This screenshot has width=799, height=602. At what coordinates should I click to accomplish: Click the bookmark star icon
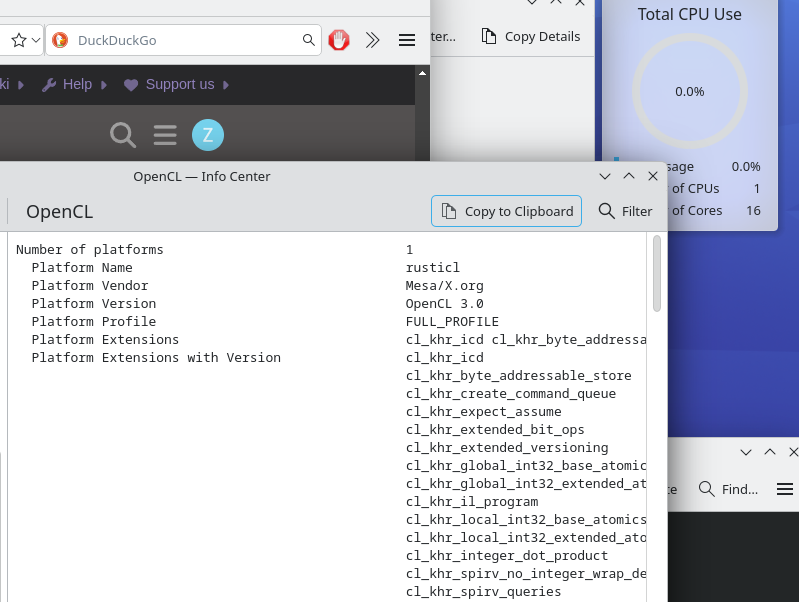click(18, 40)
